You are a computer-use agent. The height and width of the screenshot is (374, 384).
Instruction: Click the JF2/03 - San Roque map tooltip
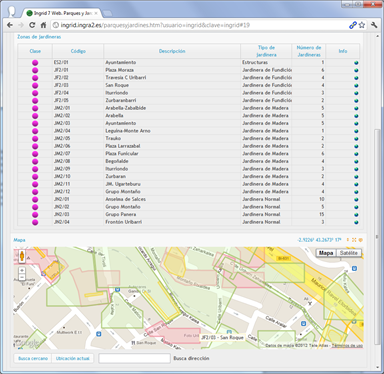tap(222, 338)
